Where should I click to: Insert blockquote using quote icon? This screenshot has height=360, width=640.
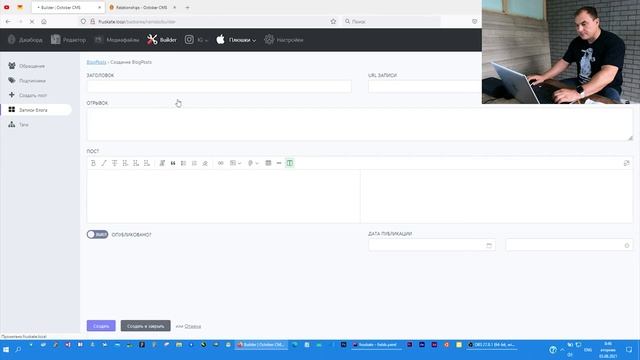pos(173,163)
